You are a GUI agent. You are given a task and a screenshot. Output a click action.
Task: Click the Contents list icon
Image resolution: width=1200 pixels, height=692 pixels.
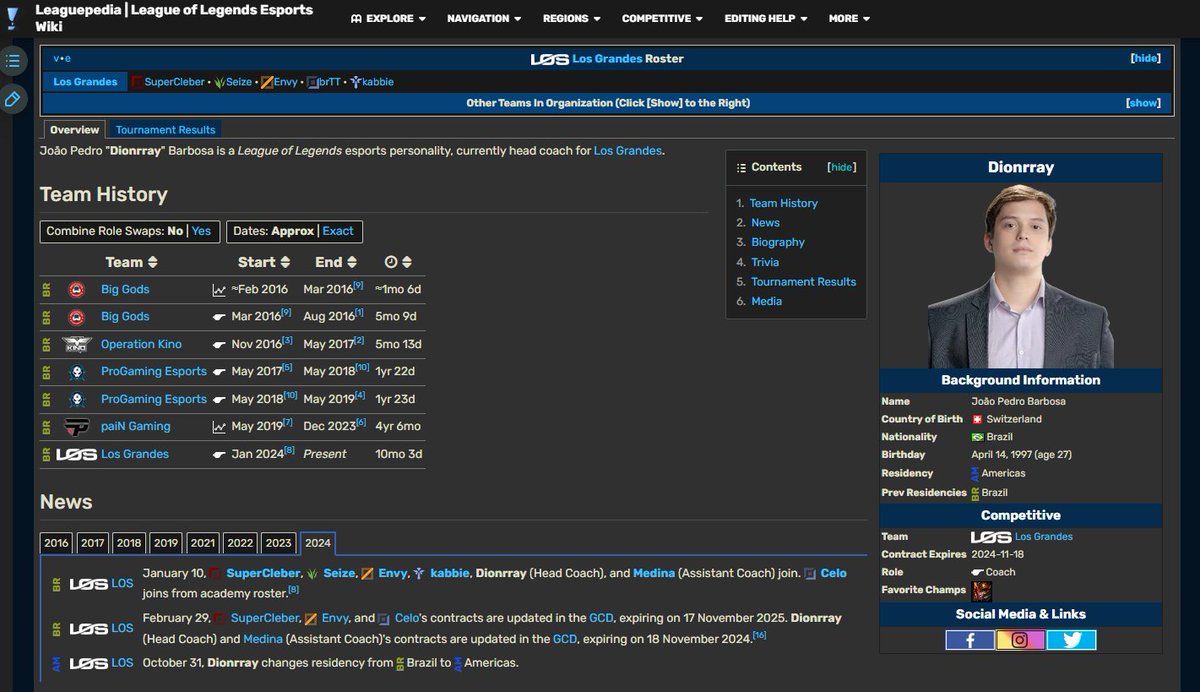coord(741,168)
